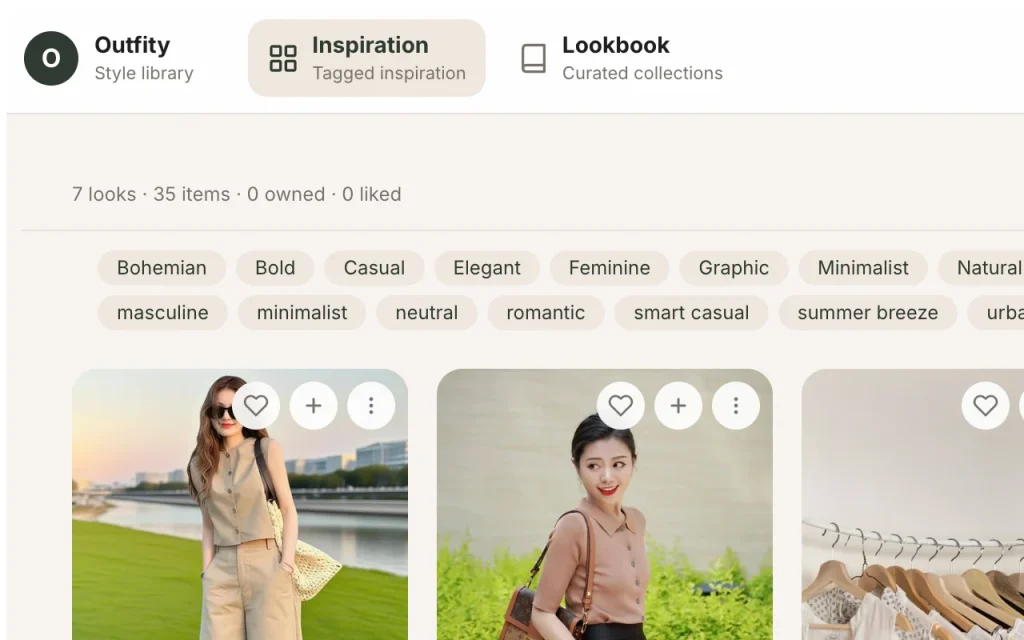The image size is (1024, 640).
Task: Select the neutral tag chip
Action: (426, 313)
